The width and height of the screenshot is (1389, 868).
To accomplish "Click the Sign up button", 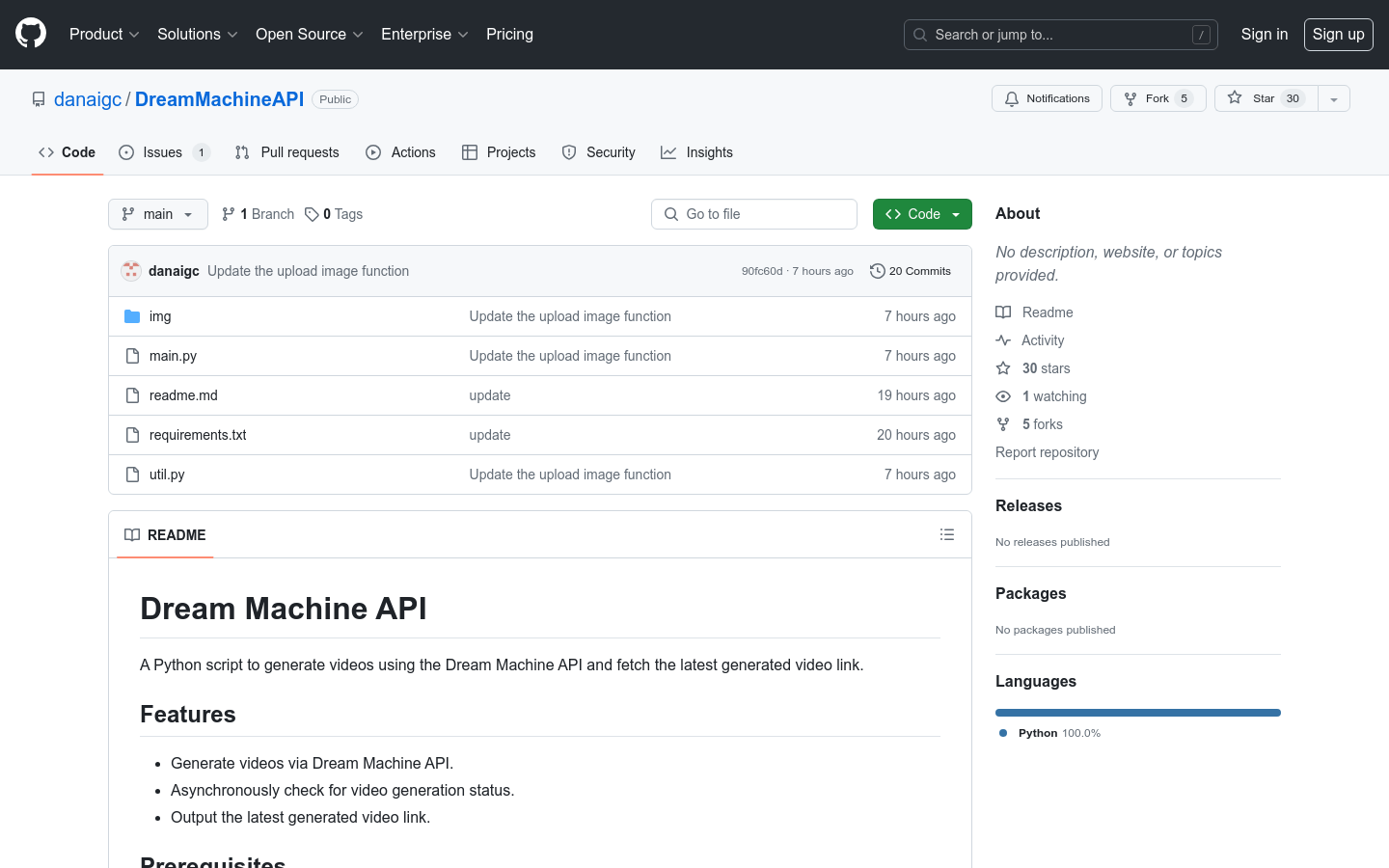I will pos(1338,34).
